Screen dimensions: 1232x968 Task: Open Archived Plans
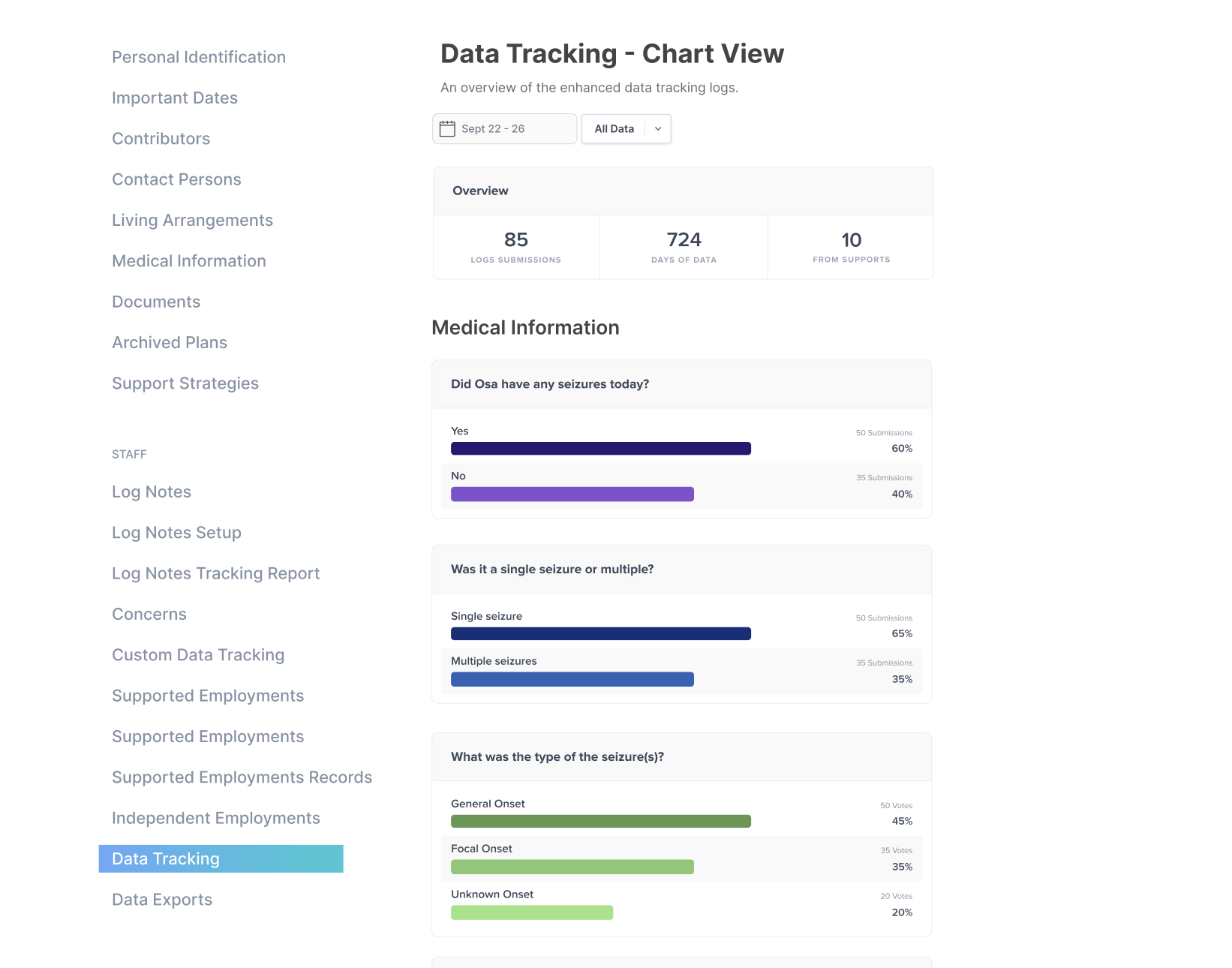point(170,342)
